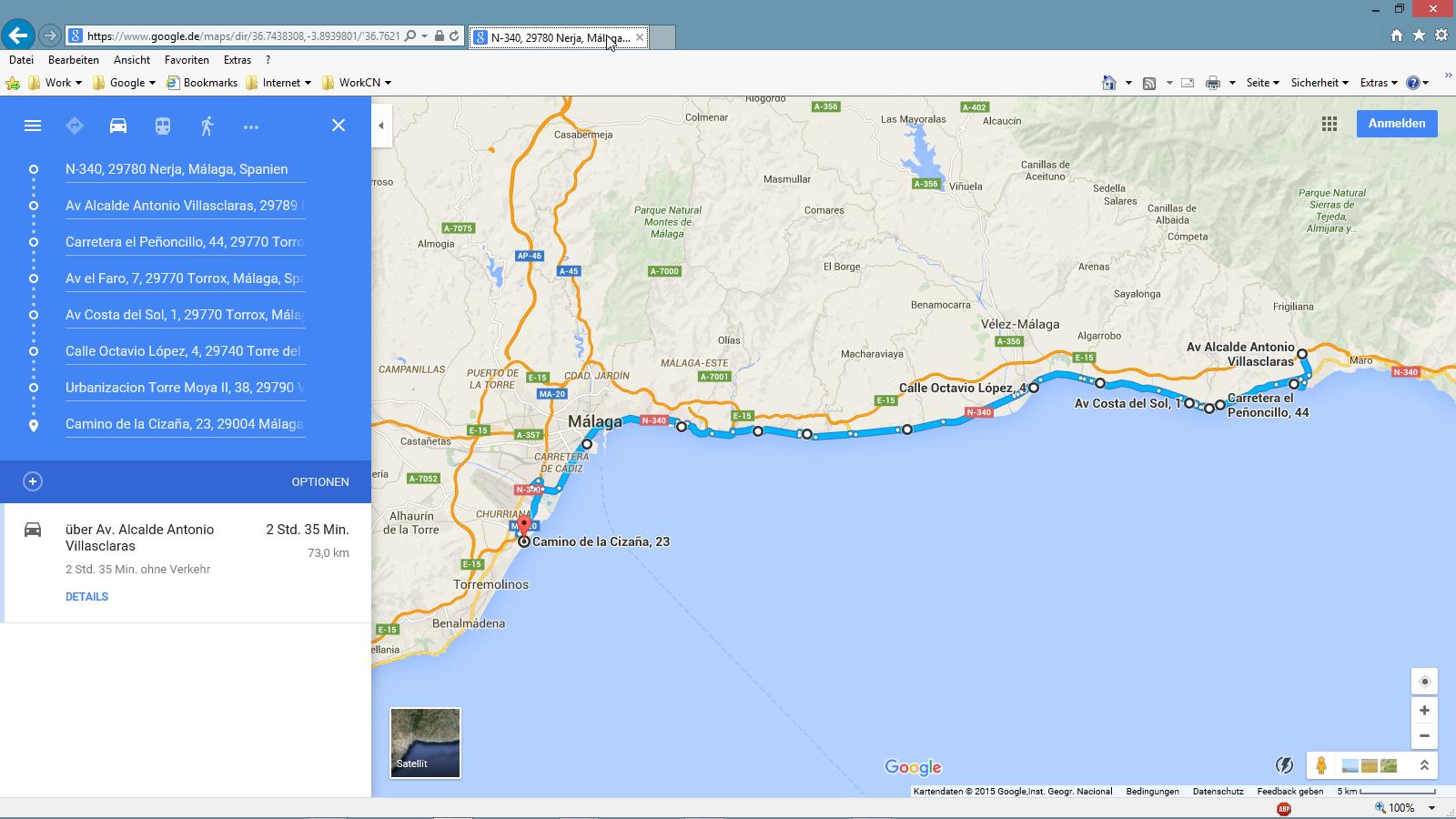Open Google apps grid
1456x819 pixels.
tap(1330, 124)
